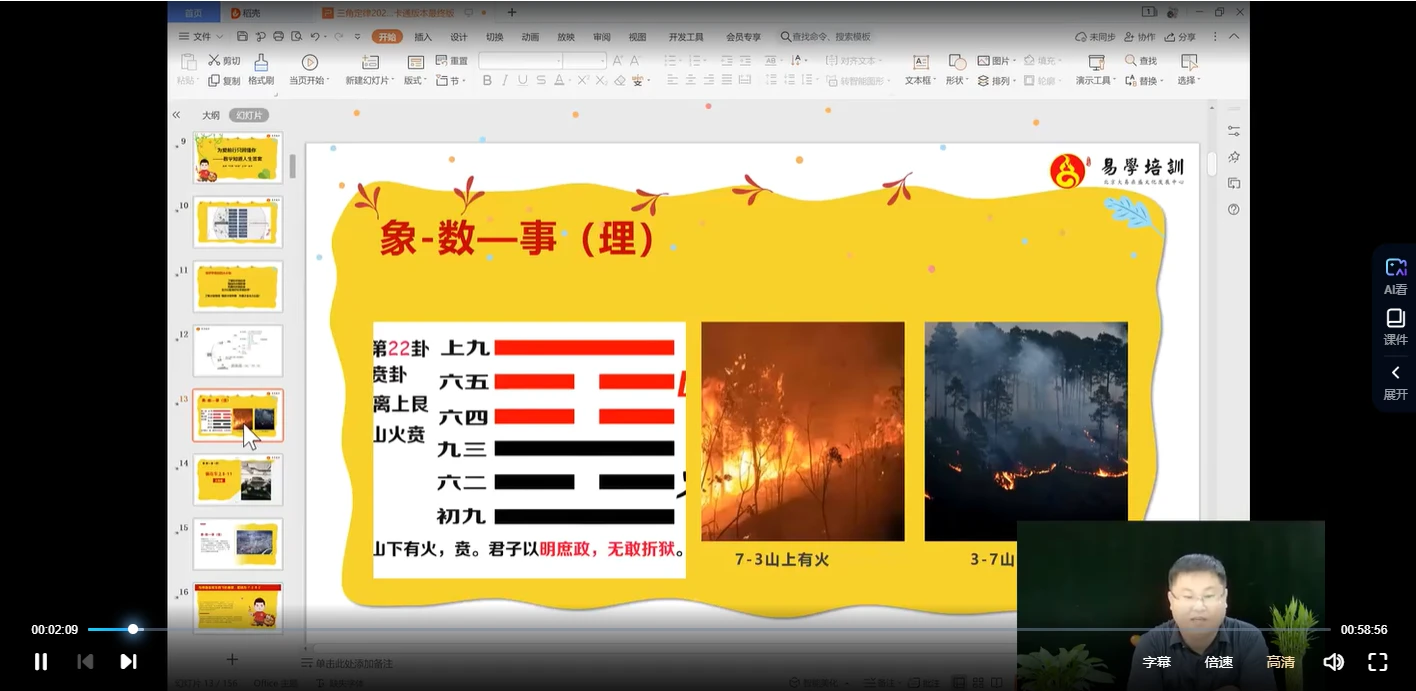Switch to the 放映 ribbon tab
Image resolution: width=1416 pixels, height=691 pixels.
click(x=566, y=37)
